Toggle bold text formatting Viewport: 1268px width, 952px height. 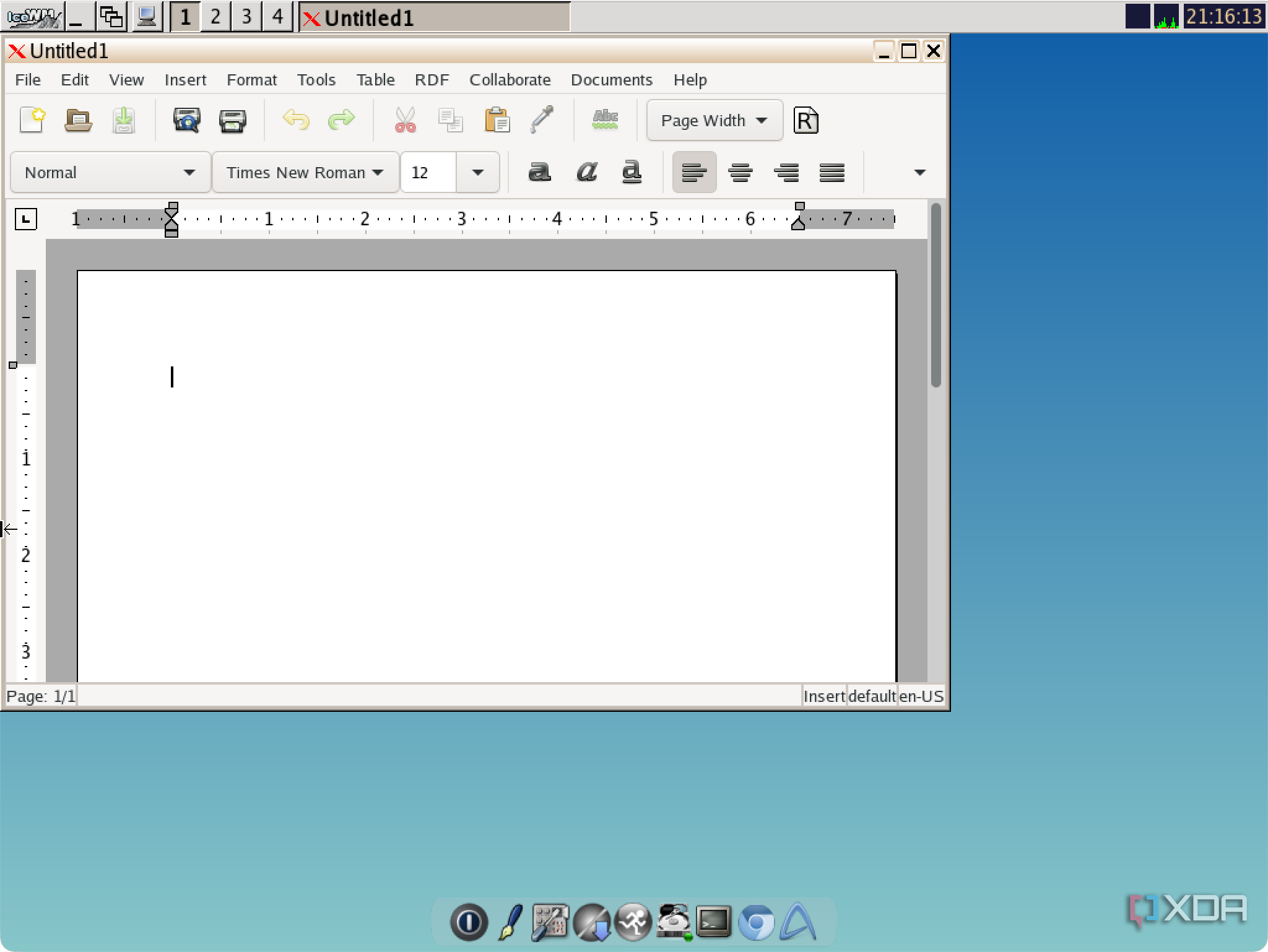click(539, 171)
